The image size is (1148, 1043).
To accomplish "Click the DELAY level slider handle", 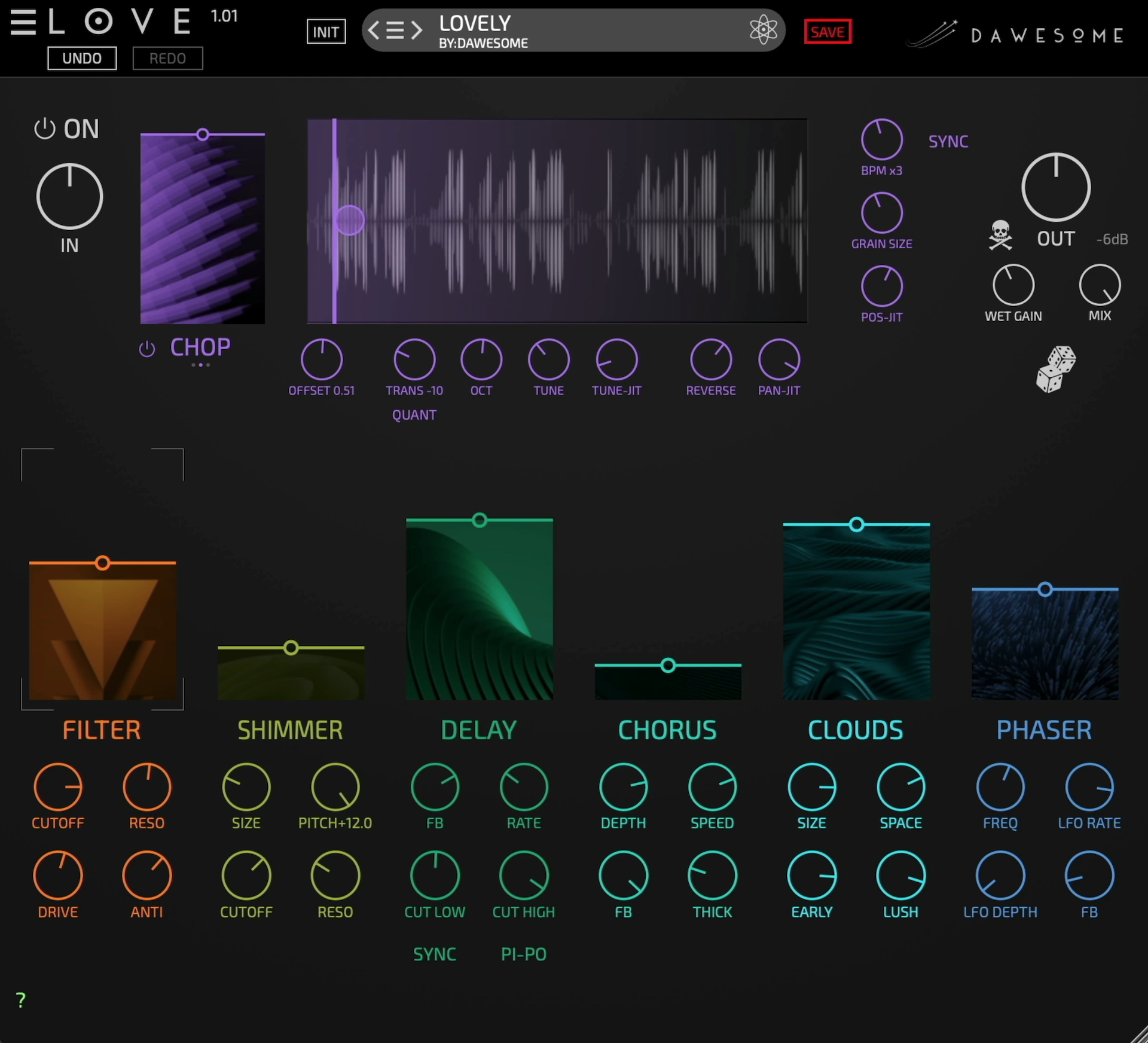I will pos(479,520).
